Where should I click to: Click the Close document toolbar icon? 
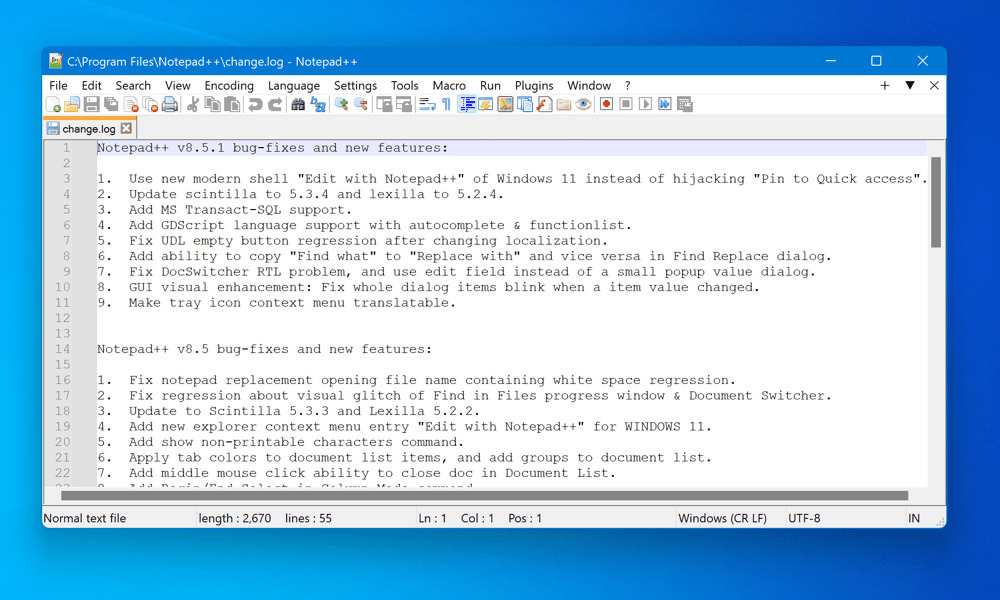[x=131, y=105]
